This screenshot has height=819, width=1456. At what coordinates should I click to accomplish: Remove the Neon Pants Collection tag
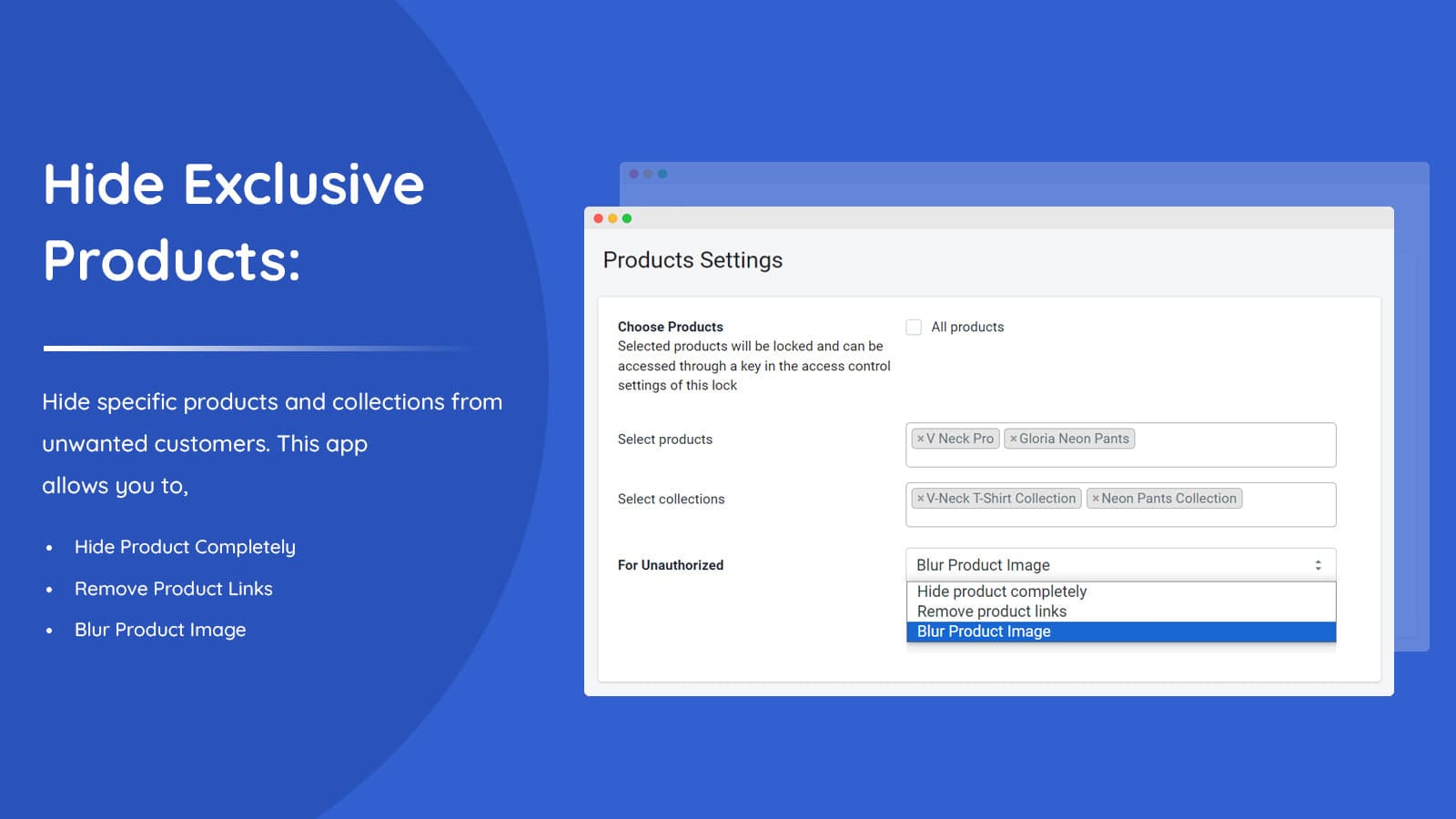pyautogui.click(x=1096, y=499)
